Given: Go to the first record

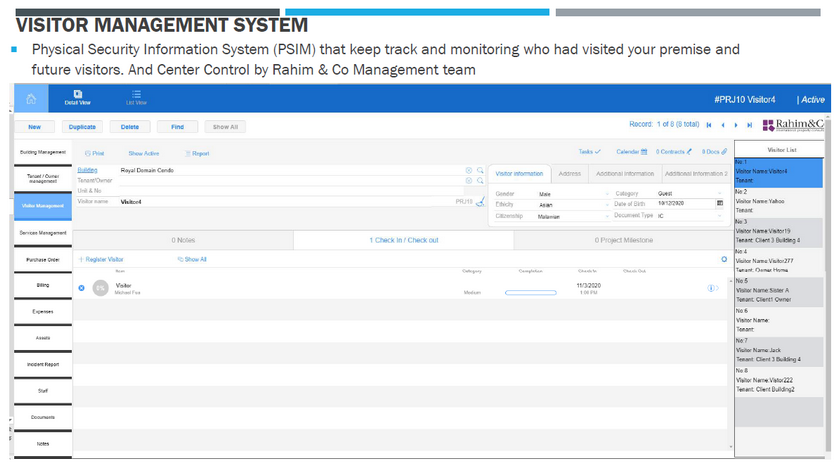Looking at the screenshot, I should [709, 125].
